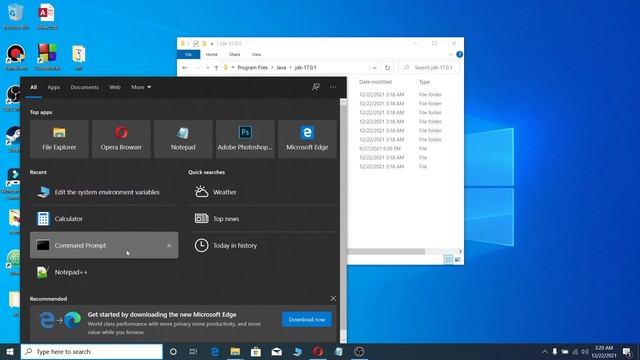Open OBS Studio taskbar icon

pos(359,351)
